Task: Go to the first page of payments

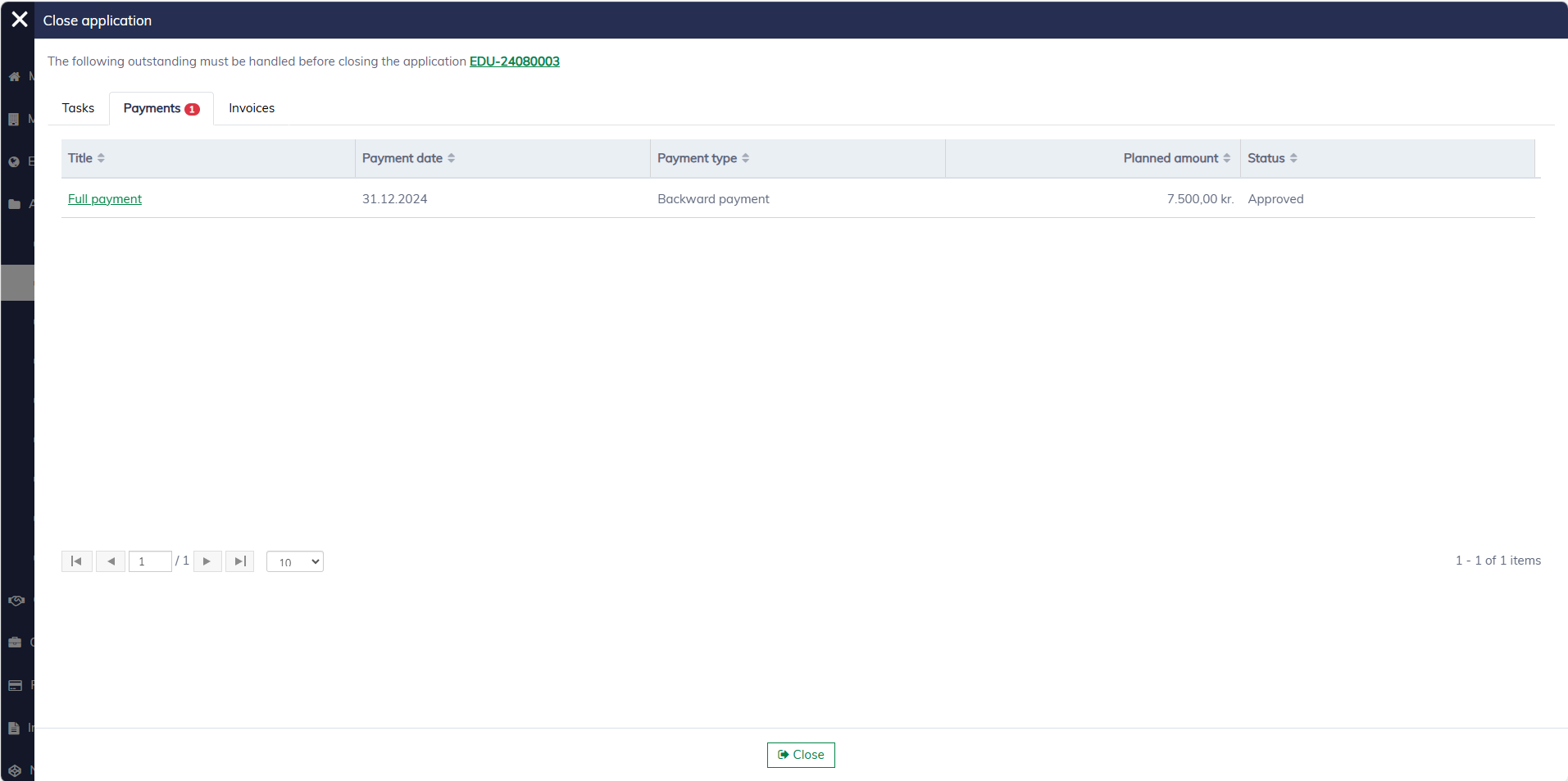Action: [76, 561]
